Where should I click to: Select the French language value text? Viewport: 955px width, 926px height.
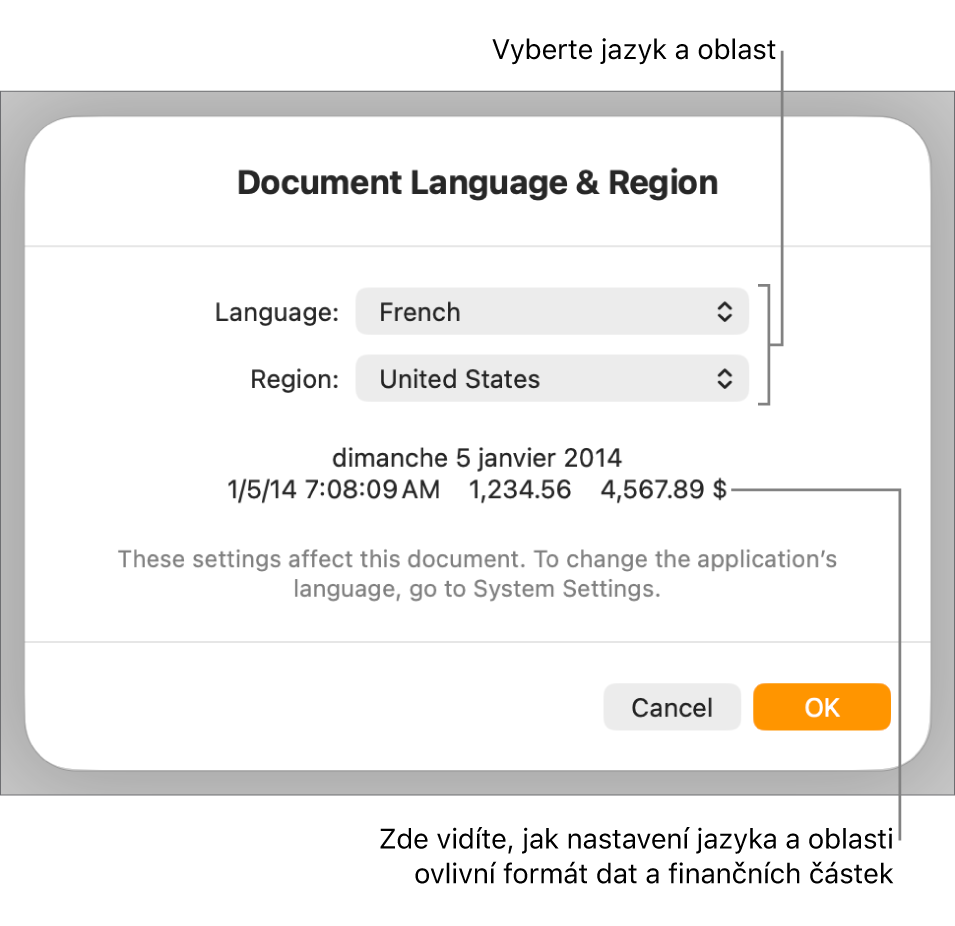419,312
